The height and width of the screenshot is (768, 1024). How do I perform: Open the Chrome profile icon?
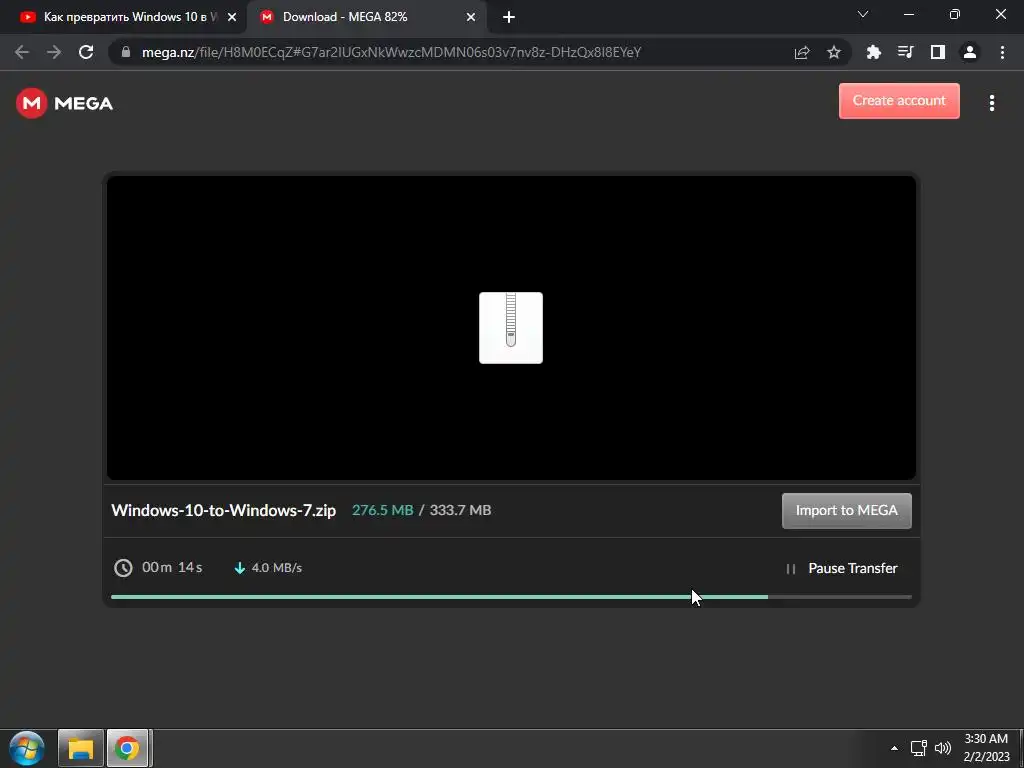tap(970, 52)
